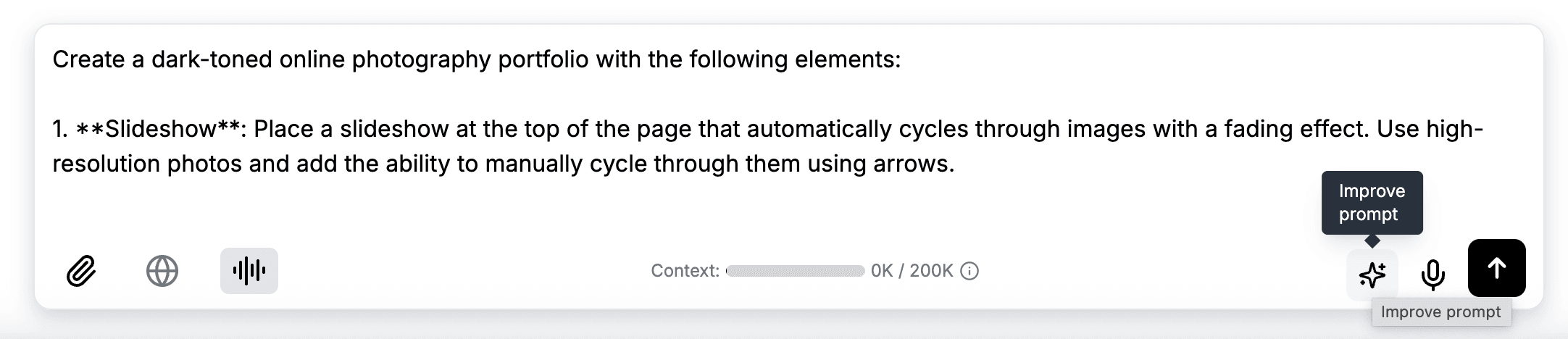Click the grey Improve prompt hint label
The image size is (1568, 339).
coord(1440,312)
